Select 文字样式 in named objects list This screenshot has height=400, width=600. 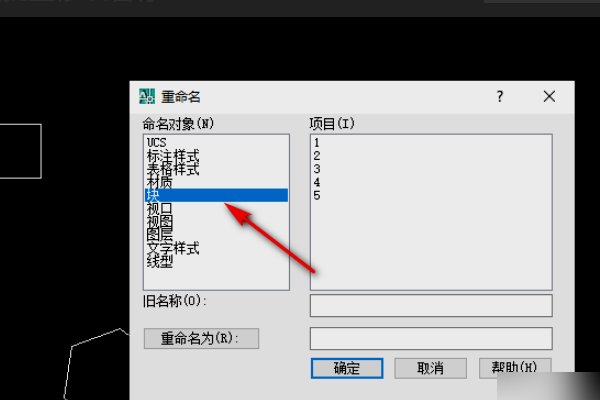pyautogui.click(x=173, y=248)
